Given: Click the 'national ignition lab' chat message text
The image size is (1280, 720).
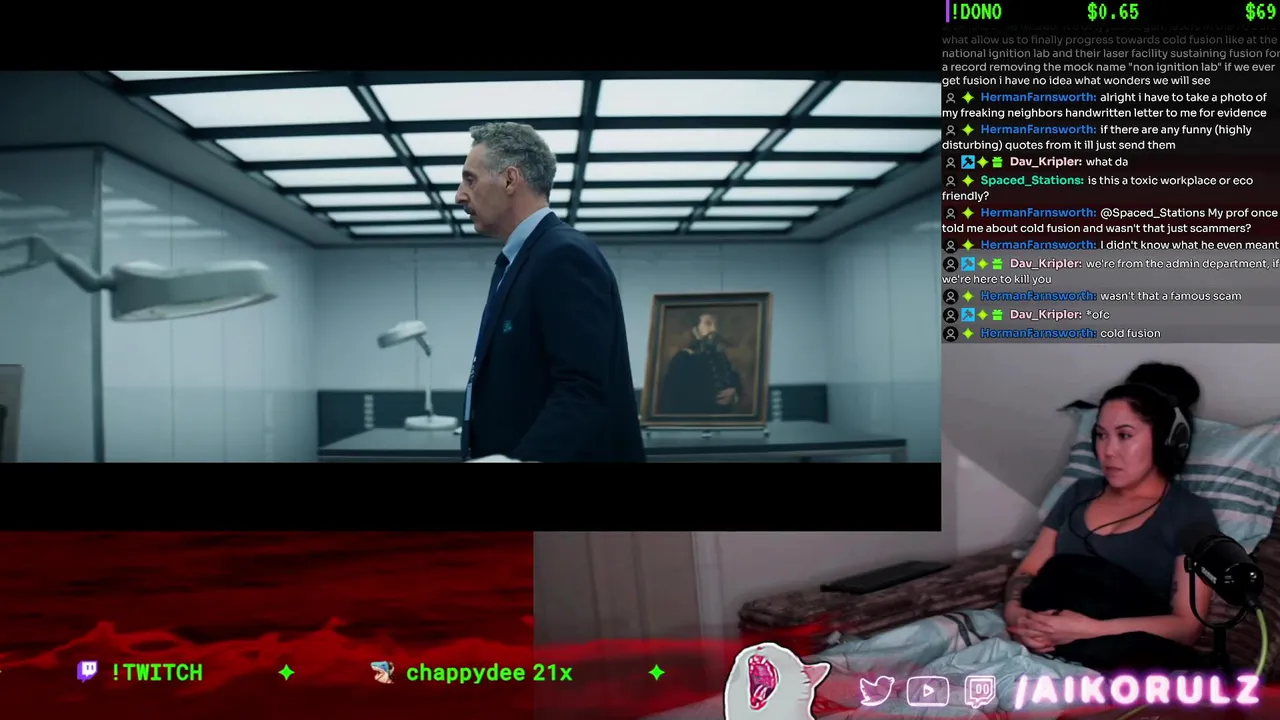Looking at the screenshot, I should pyautogui.click(x=1110, y=60).
